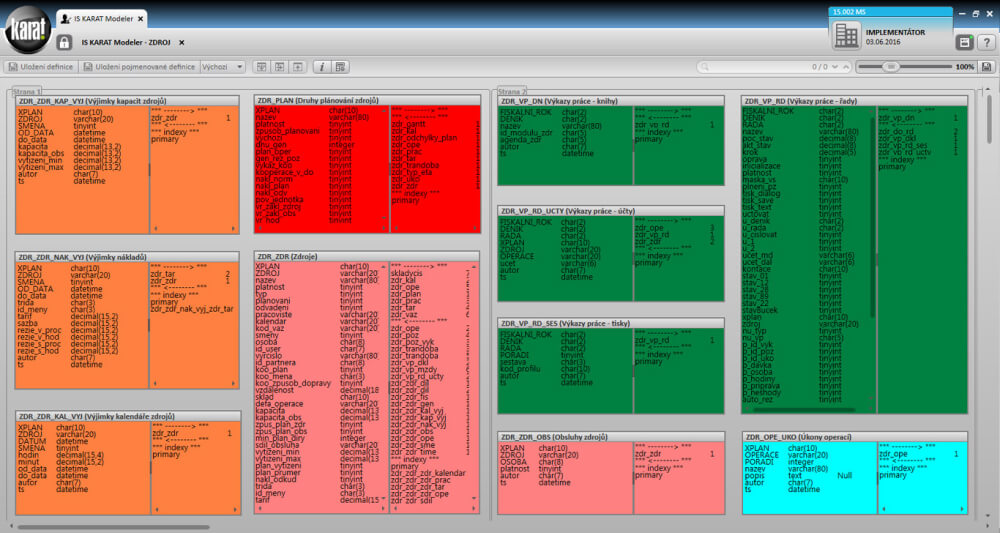Click skladycis relation in ZDR_ZDR

(406, 273)
